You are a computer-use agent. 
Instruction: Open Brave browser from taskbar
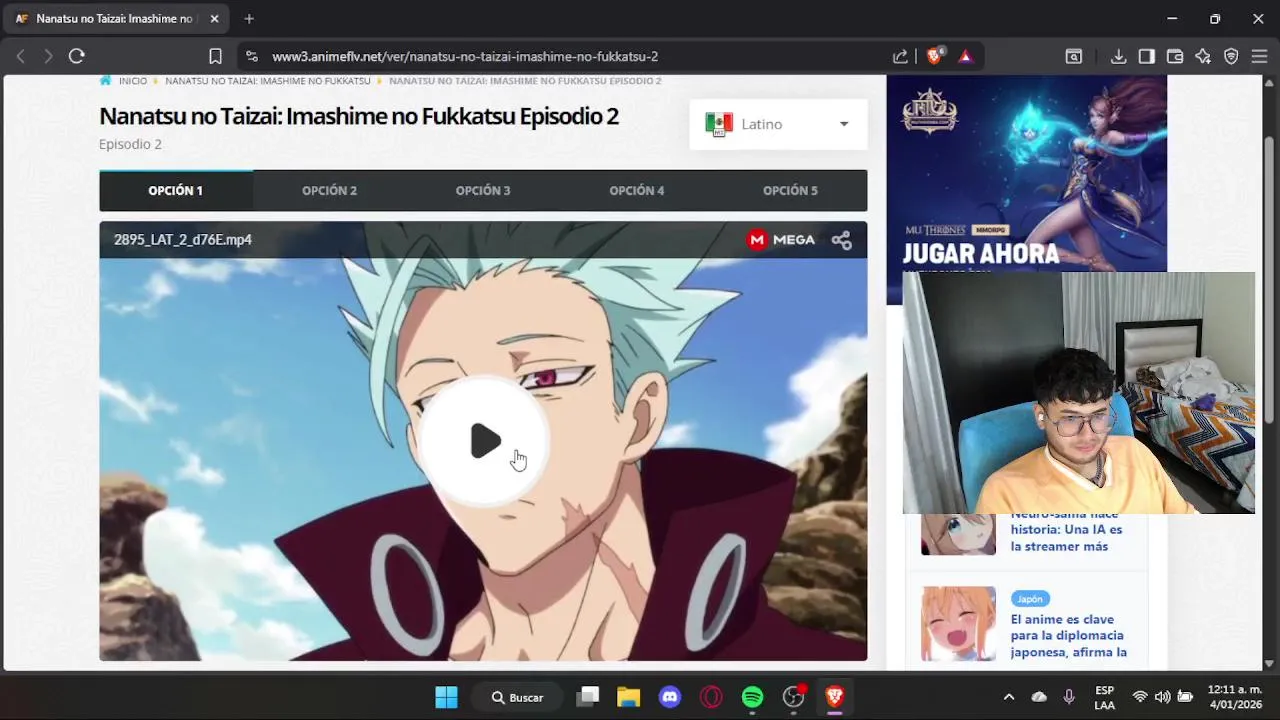(835, 697)
